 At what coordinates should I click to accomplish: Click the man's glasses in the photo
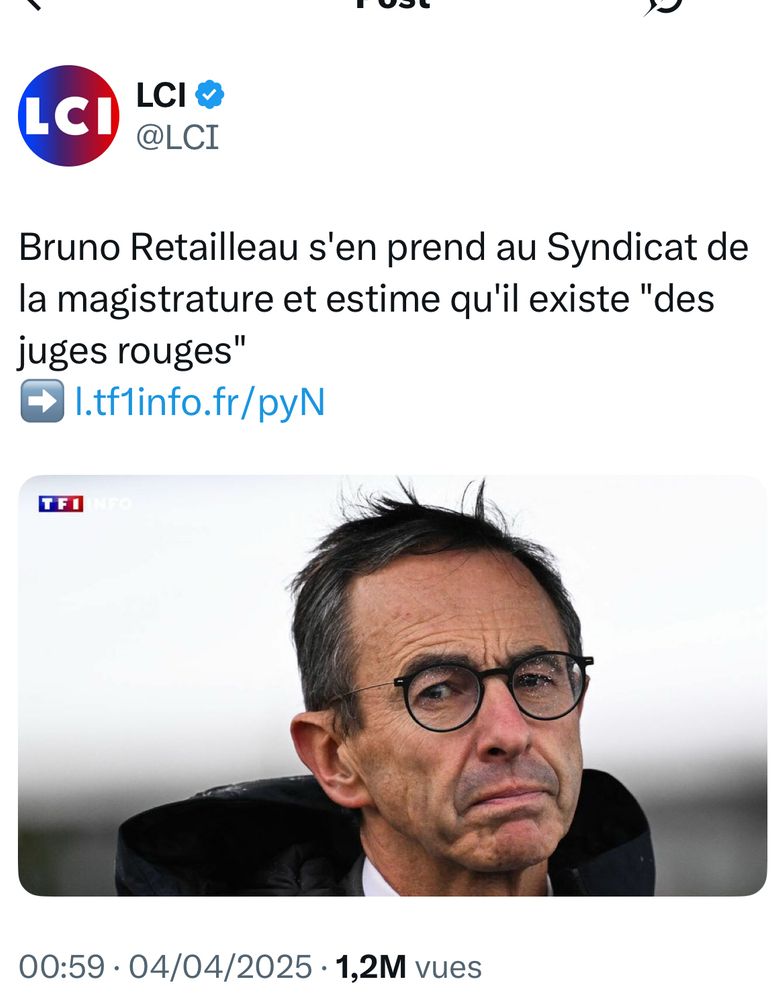tap(493, 691)
